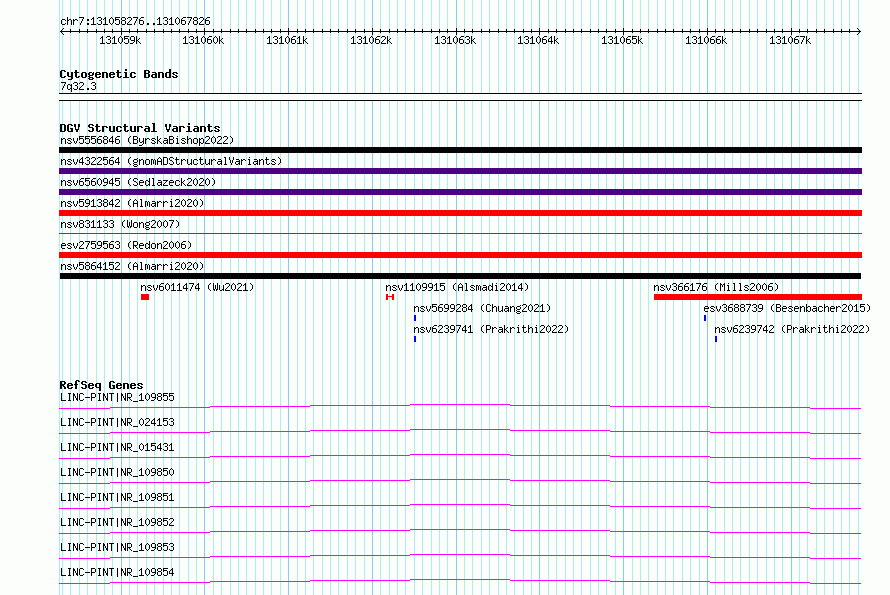Click the nsv6560945 (Sedlazeck2020) label
This screenshot has width=890, height=595.
pyautogui.click(x=138, y=182)
